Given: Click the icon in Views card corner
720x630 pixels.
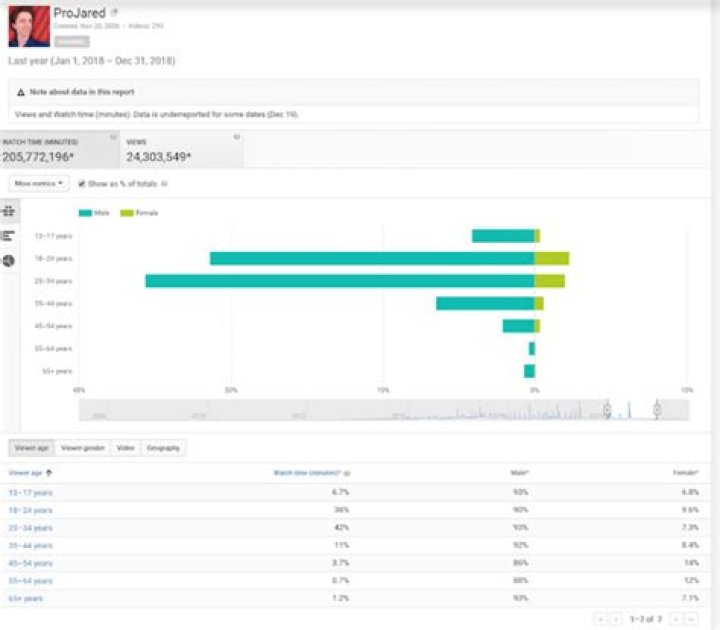Looking at the screenshot, I should coord(237,137).
